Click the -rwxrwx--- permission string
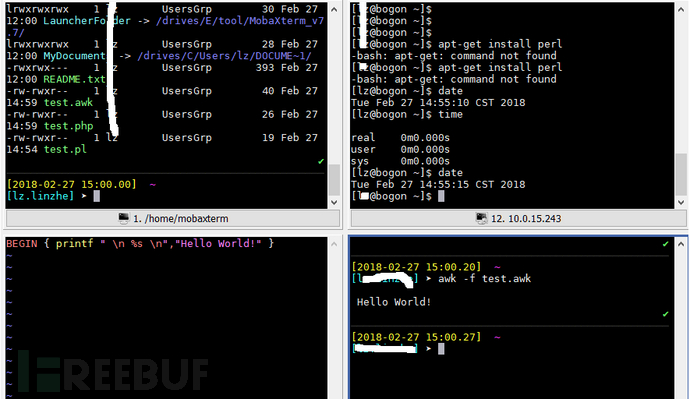 (37, 67)
